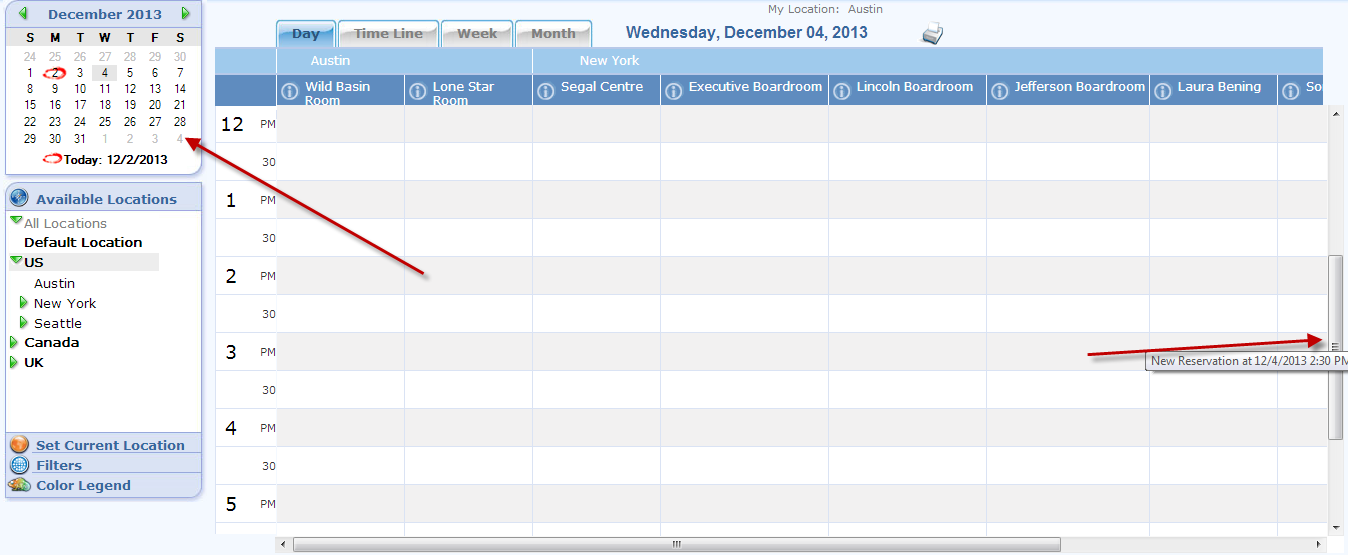Select Austin in the locations tree
Viewport: 1348px width, 555px height.
click(x=54, y=284)
